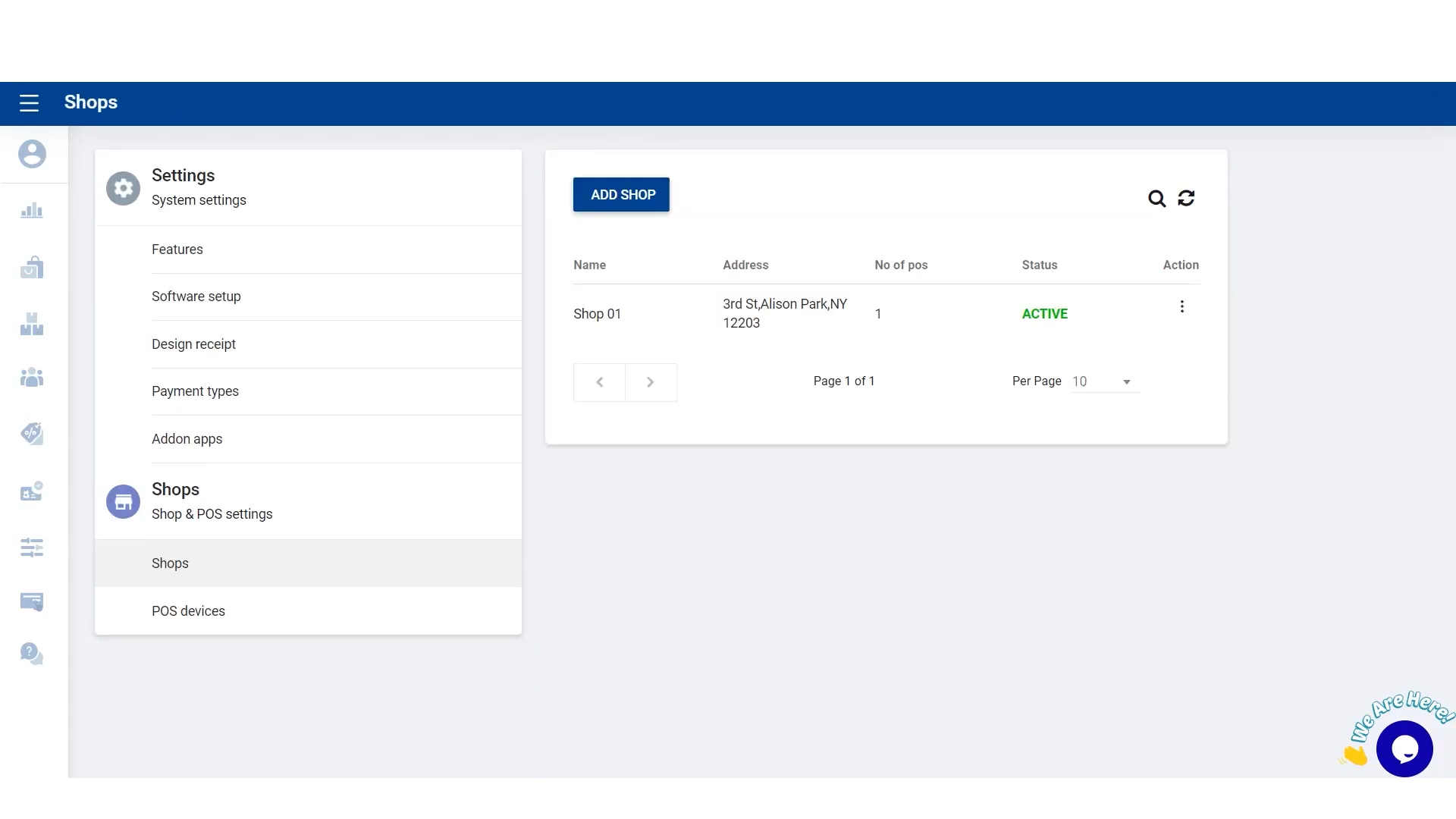Click the ADD SHOP button
The width and height of the screenshot is (1456, 819).
click(621, 195)
